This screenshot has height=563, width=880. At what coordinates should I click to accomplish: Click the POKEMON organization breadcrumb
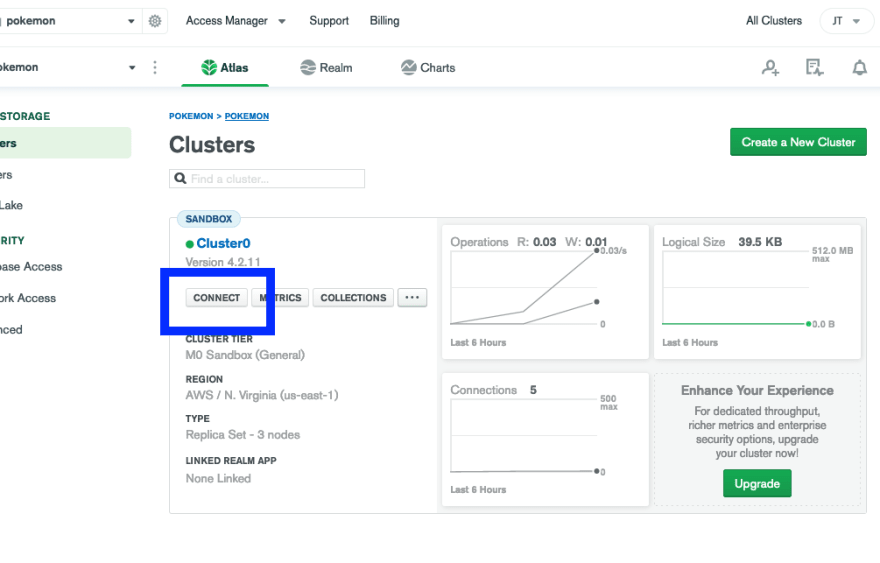point(191,116)
